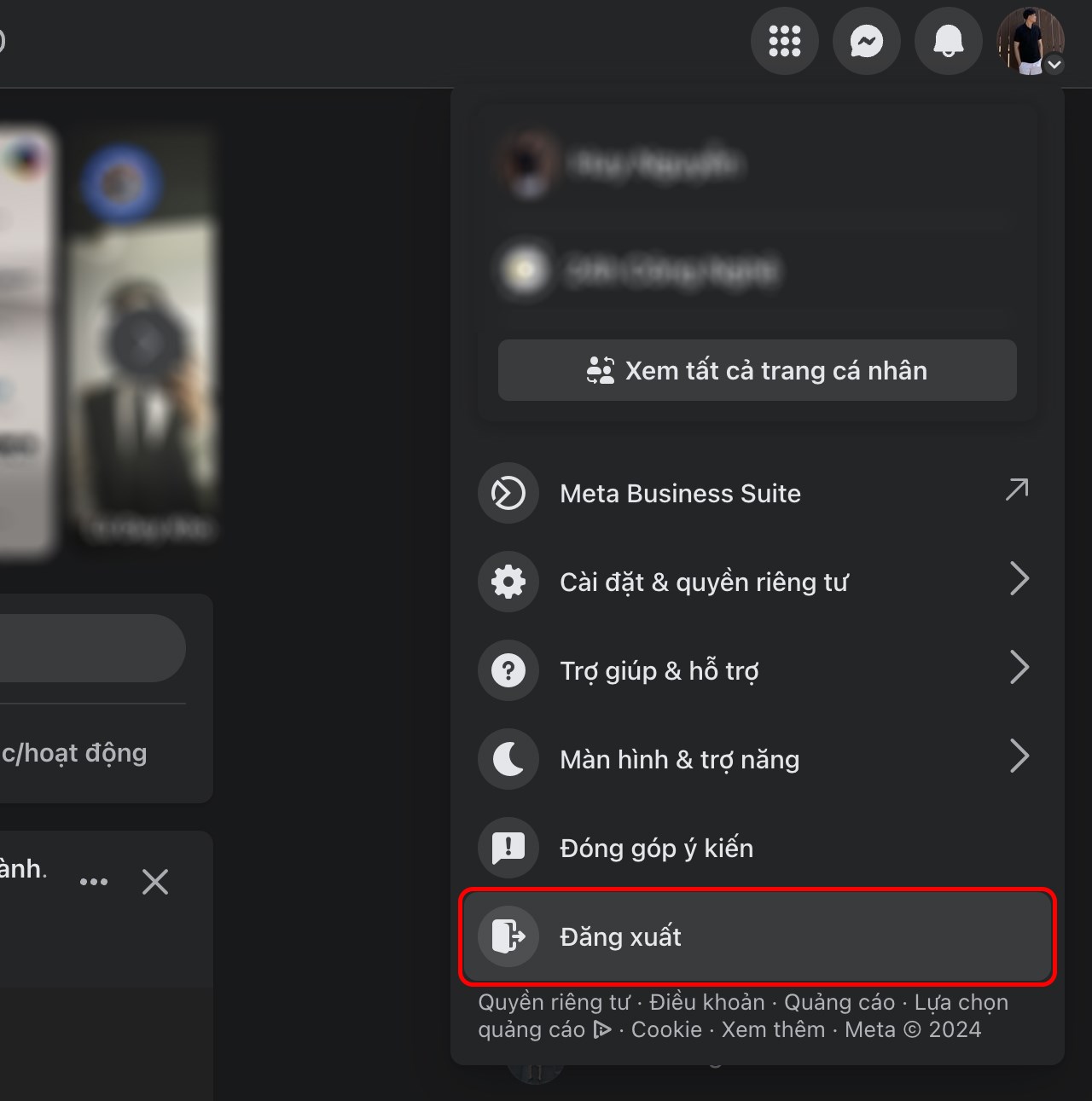Viewport: 1092px width, 1101px height.
Task: Click the Meta Business Suite icon
Action: (508, 493)
